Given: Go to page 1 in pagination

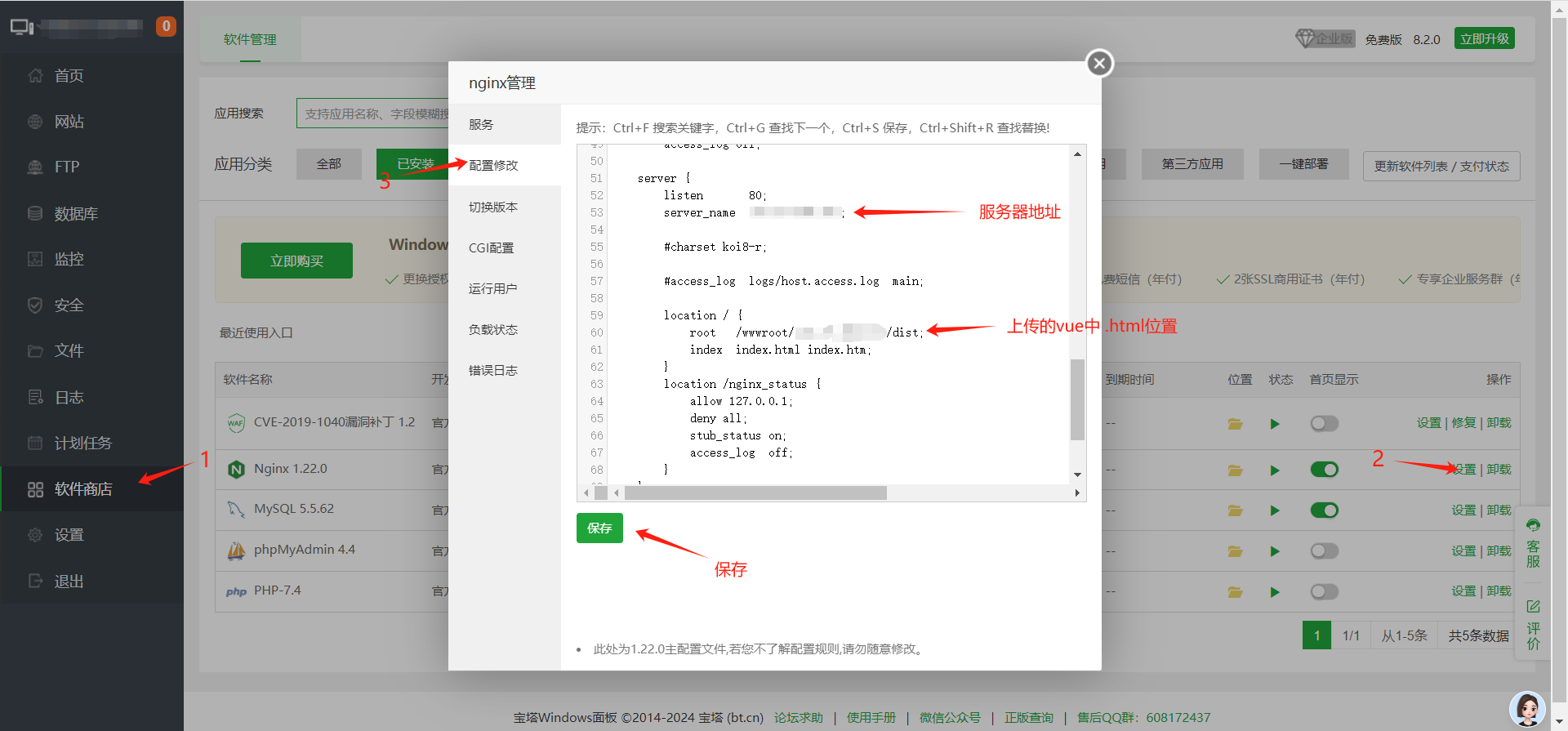Looking at the screenshot, I should coord(1316,635).
